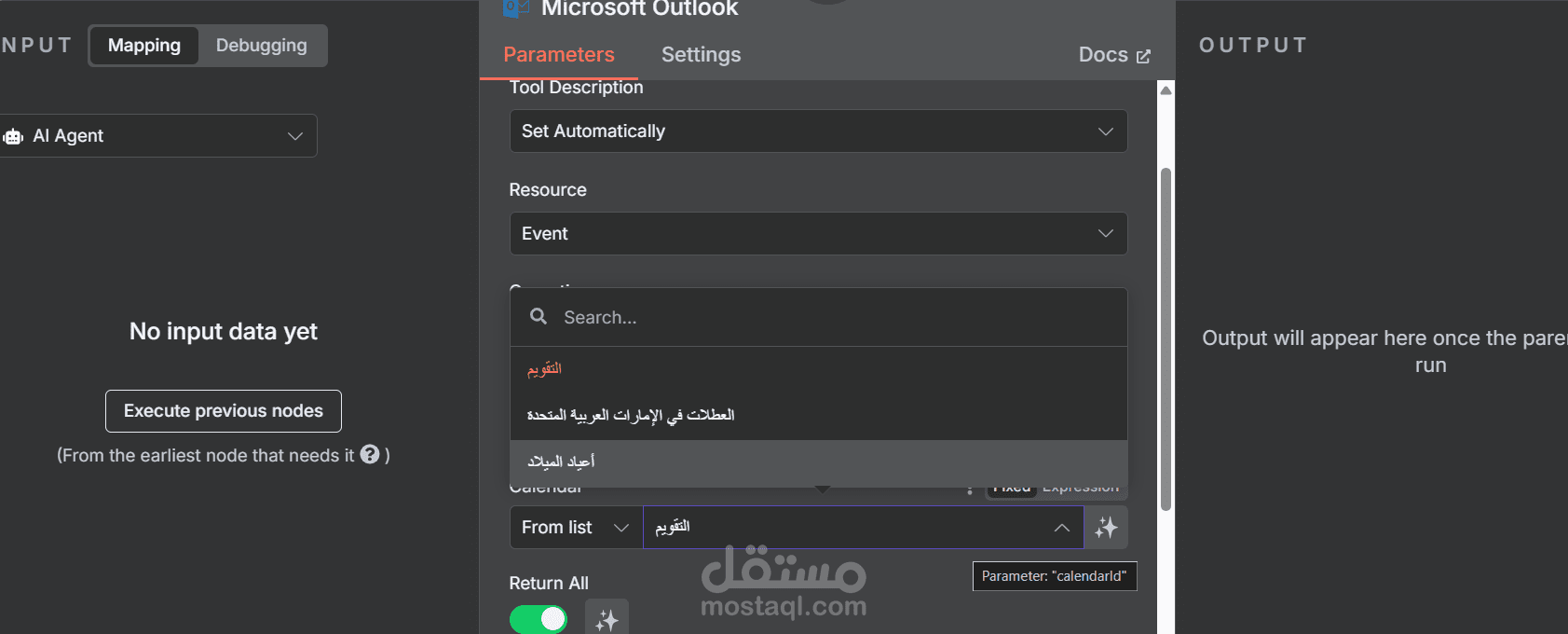Choose the أعياد الميلاد calendar option
1568x634 pixels.
(818, 462)
